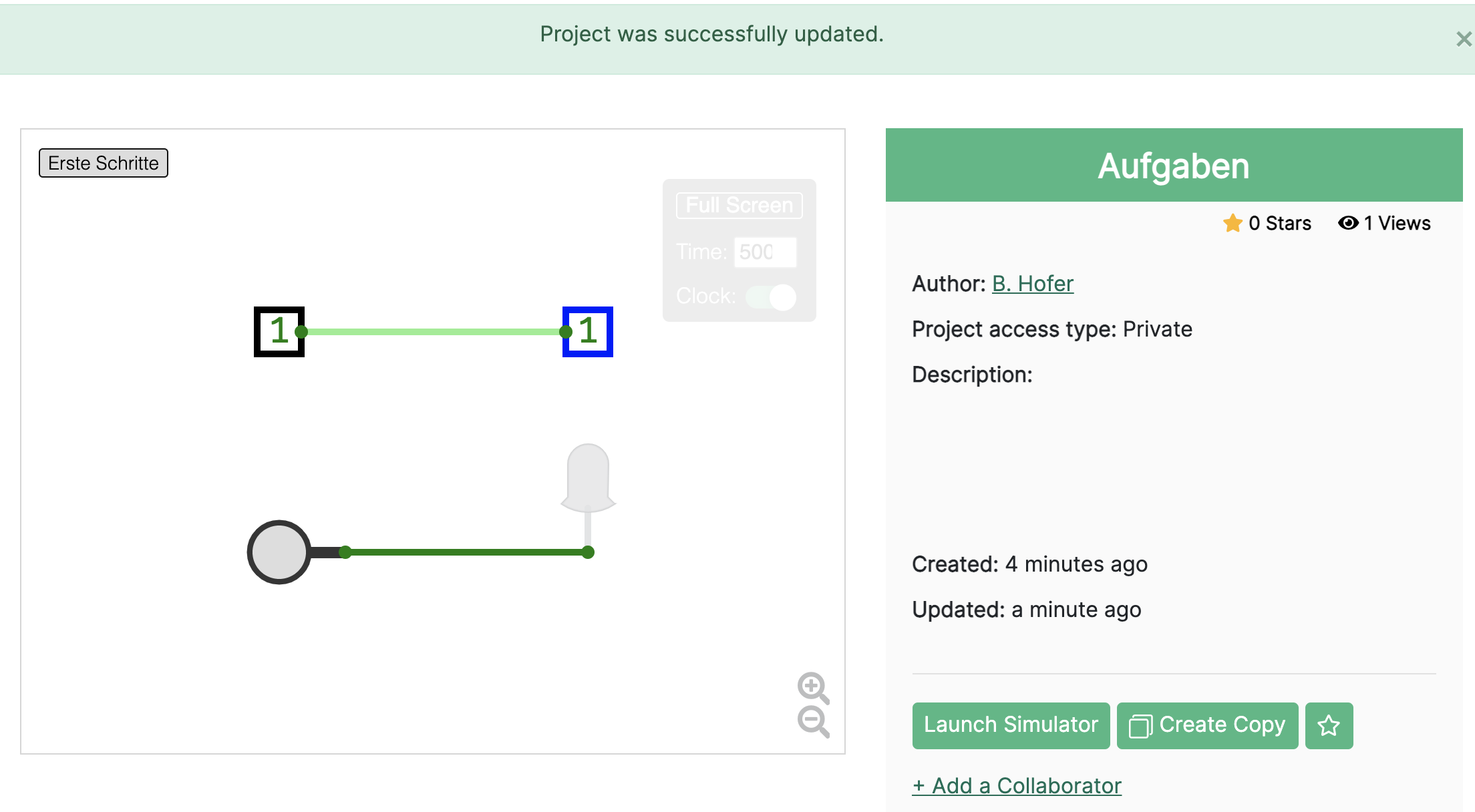Toggle the Clock switch

pos(771,296)
